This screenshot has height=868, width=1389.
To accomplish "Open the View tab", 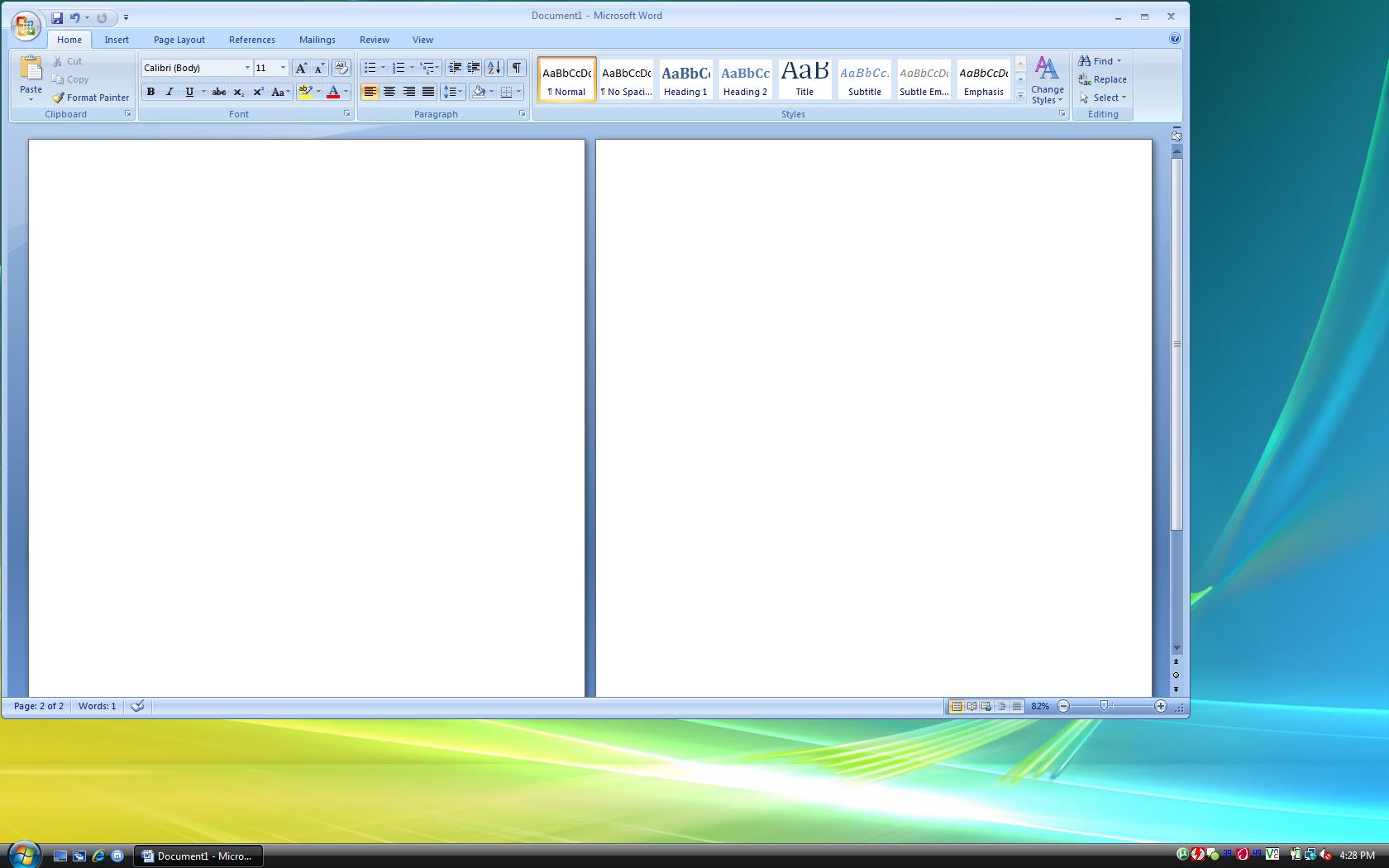I will [x=422, y=40].
